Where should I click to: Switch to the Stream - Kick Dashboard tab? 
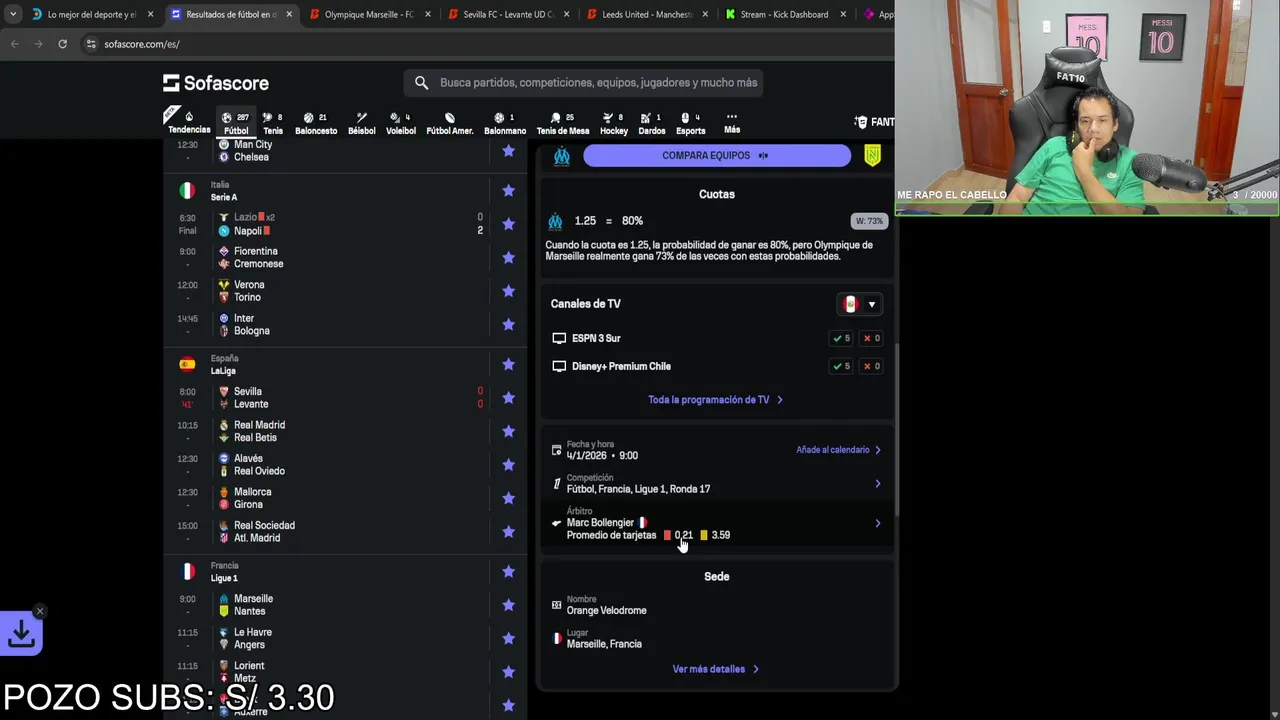pyautogui.click(x=784, y=14)
